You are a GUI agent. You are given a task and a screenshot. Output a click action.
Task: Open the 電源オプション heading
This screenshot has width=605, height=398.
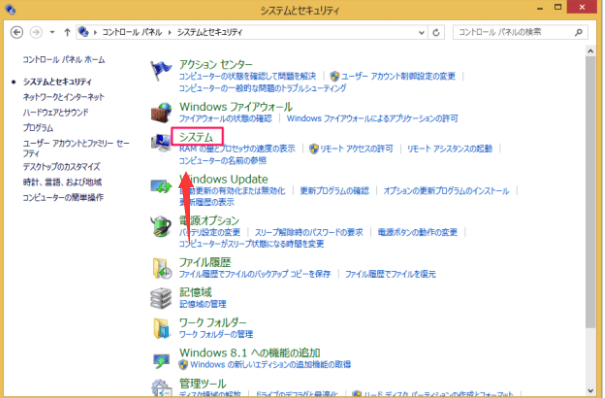tap(209, 220)
